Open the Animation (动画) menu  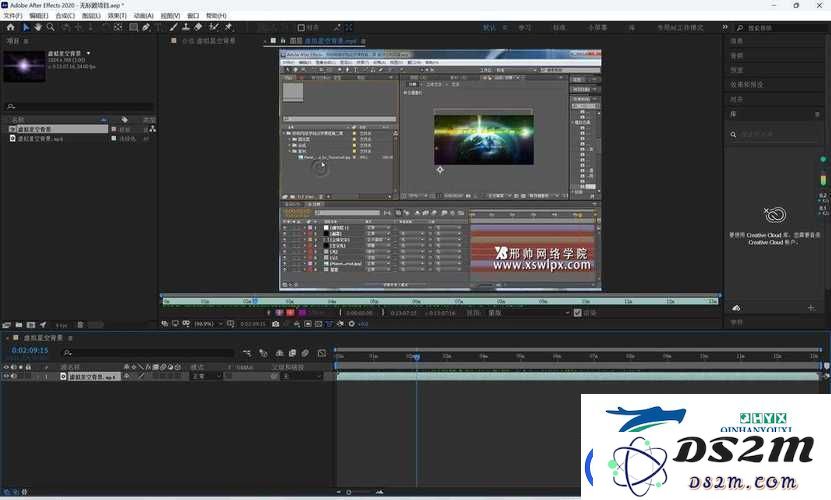click(144, 16)
